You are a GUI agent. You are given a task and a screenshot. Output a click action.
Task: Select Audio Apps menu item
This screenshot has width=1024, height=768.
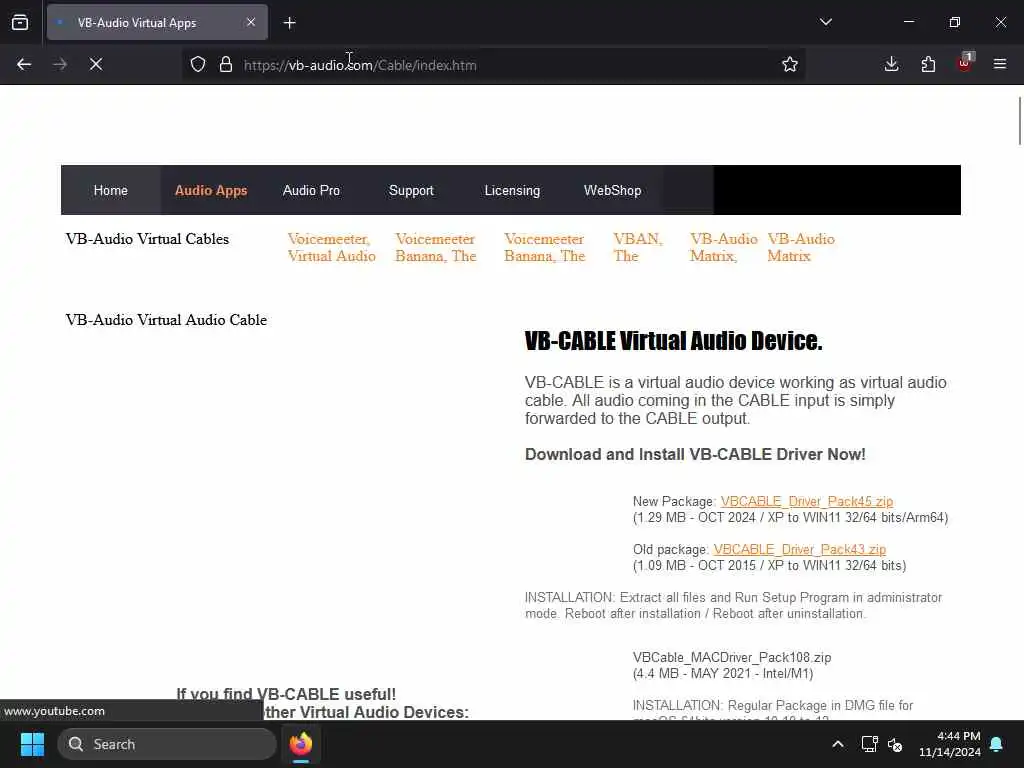211,190
